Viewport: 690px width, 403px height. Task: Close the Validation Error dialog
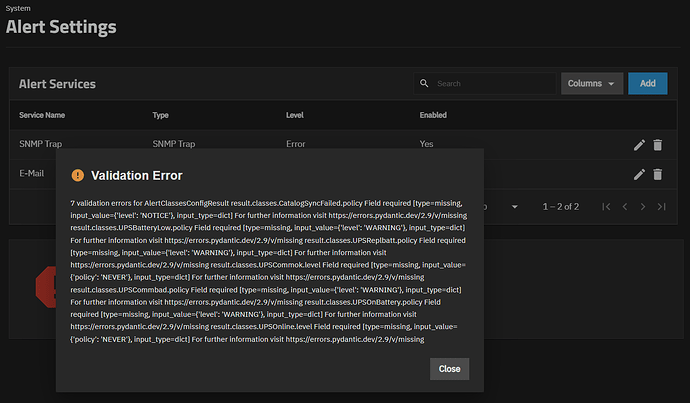(449, 368)
